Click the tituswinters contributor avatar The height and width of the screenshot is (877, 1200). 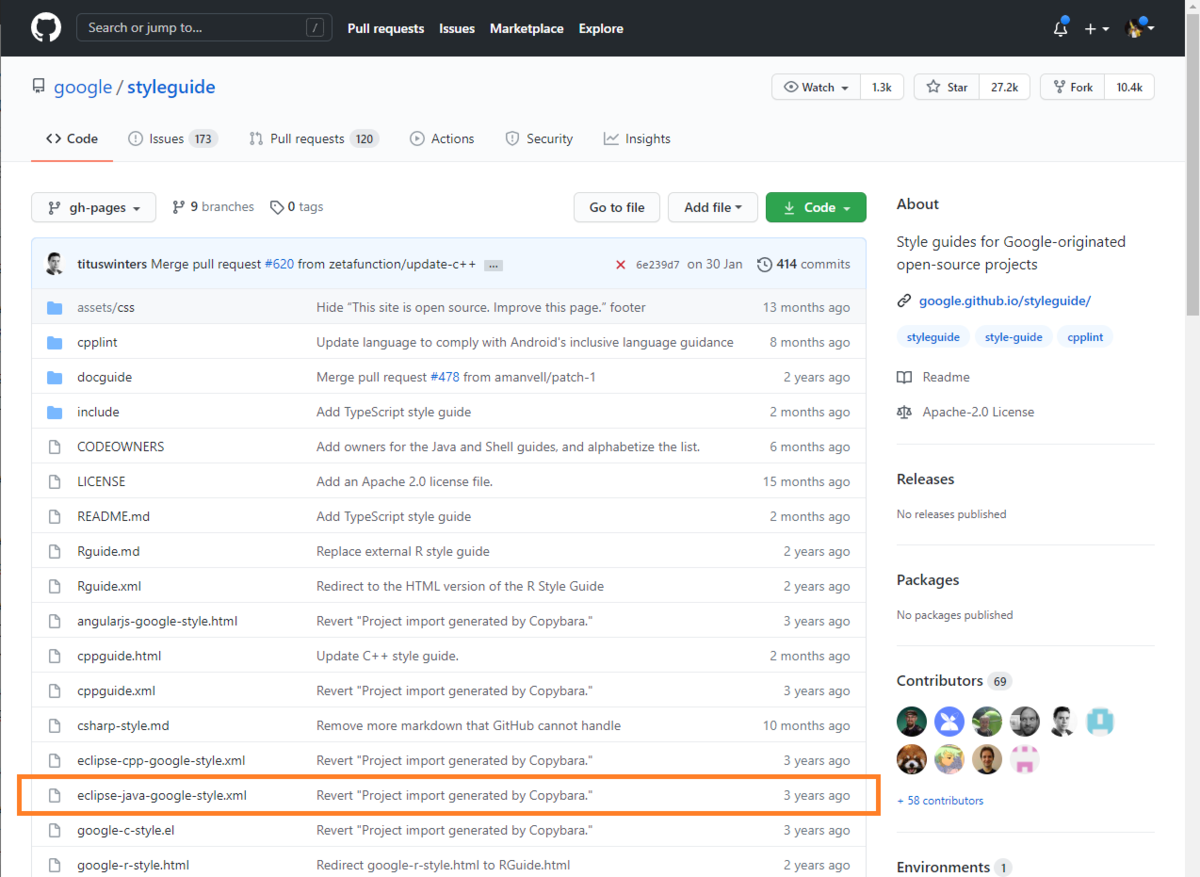pos(55,263)
